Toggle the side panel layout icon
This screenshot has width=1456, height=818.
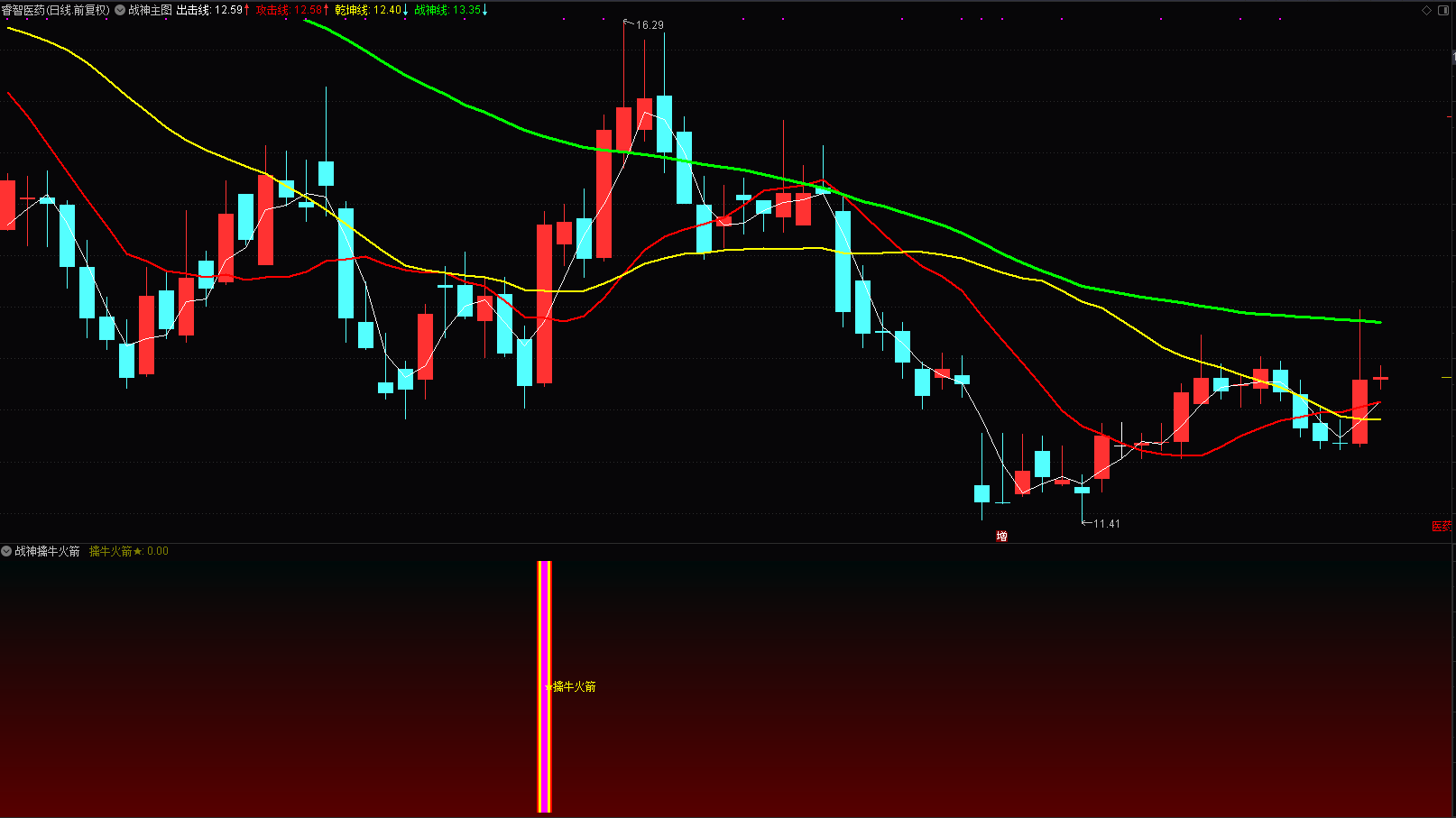click(x=1442, y=10)
